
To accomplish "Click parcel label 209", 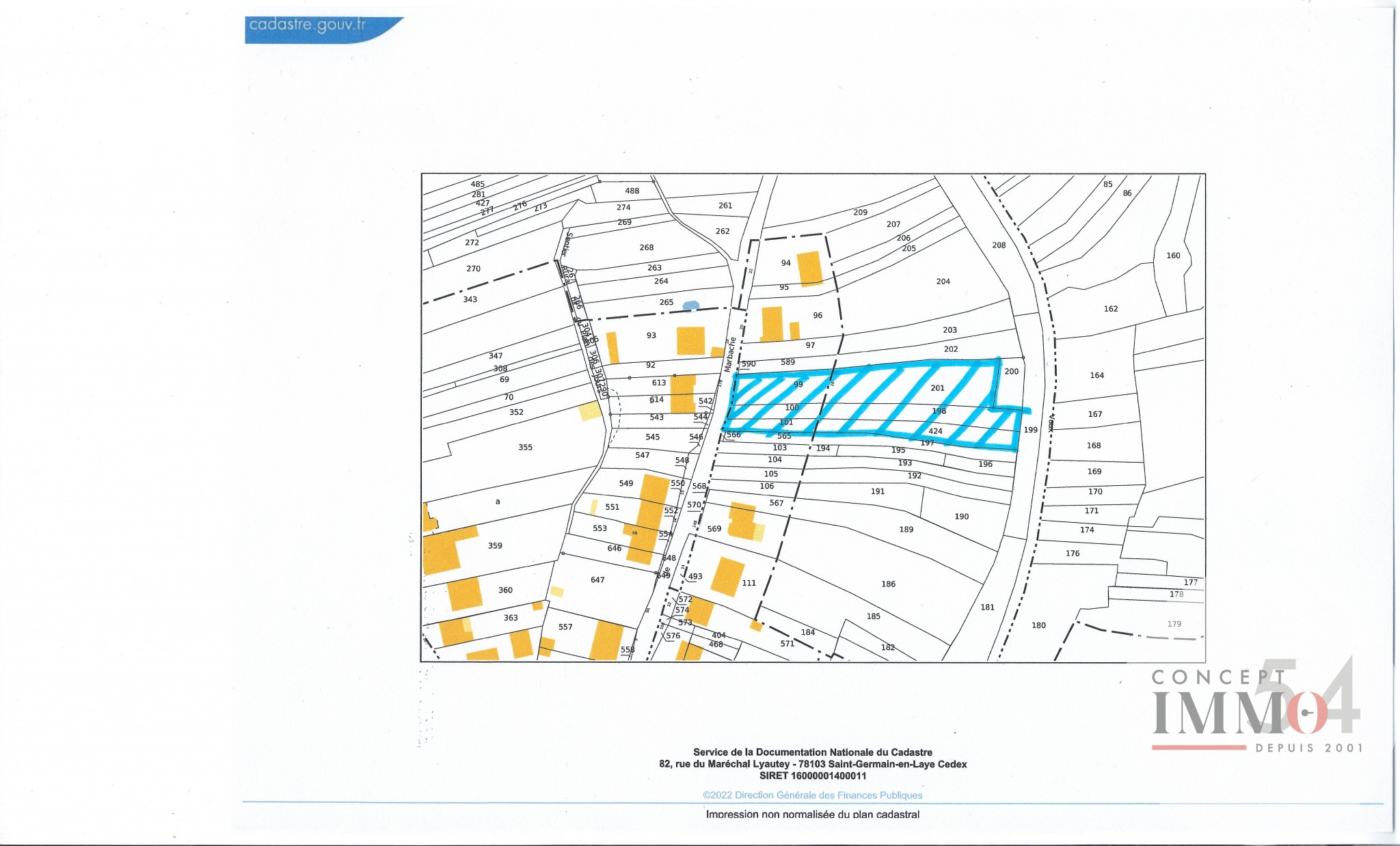I will coord(861,213).
